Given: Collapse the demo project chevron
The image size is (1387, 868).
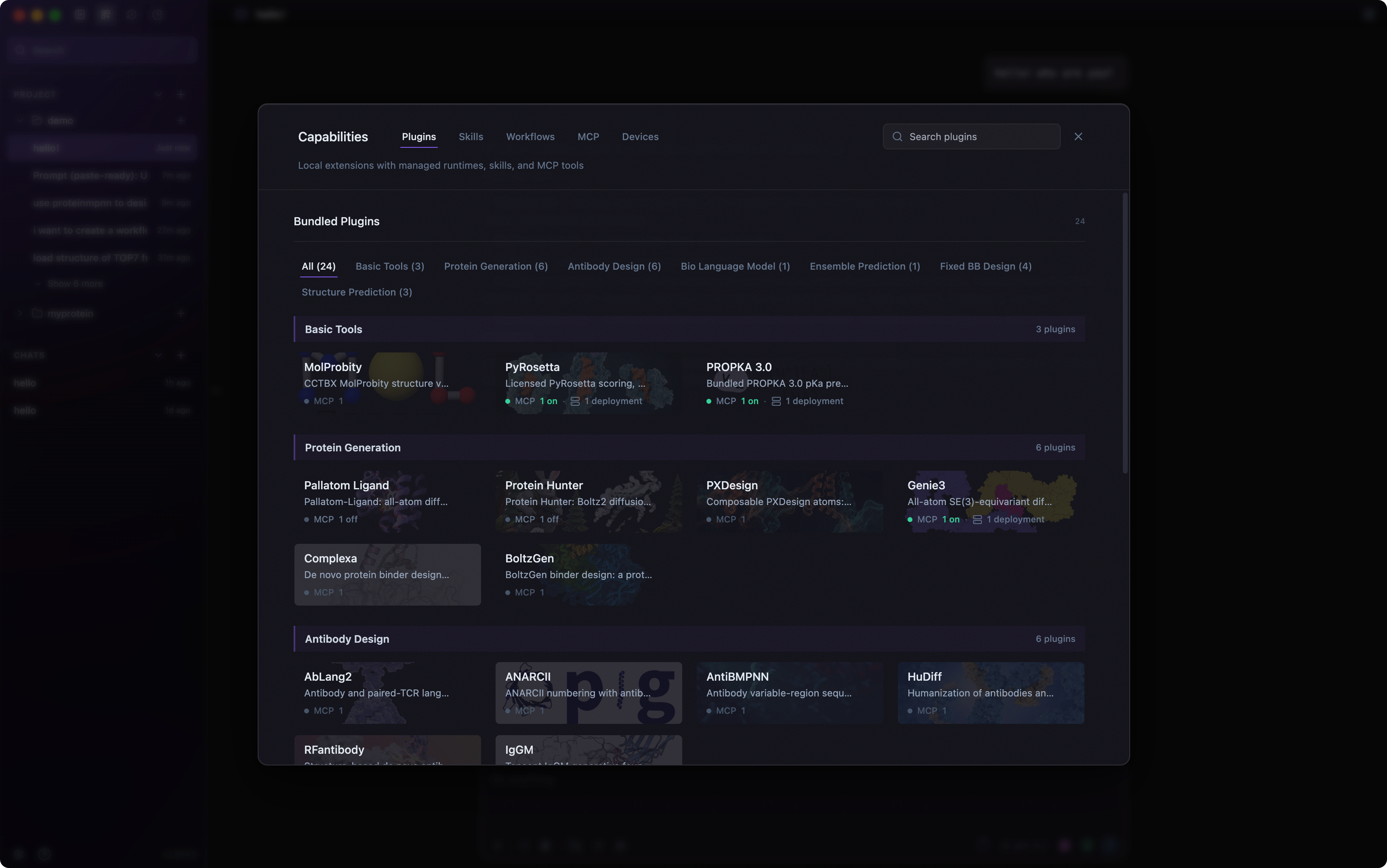Looking at the screenshot, I should [x=20, y=121].
